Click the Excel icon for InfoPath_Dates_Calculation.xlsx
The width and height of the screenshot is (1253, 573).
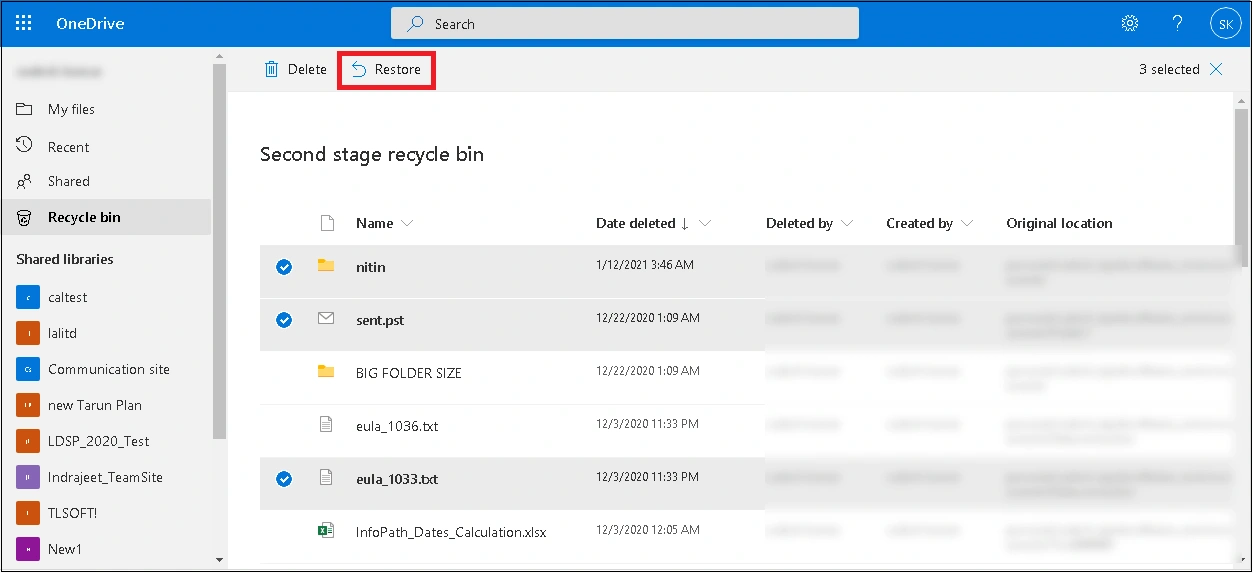click(325, 531)
